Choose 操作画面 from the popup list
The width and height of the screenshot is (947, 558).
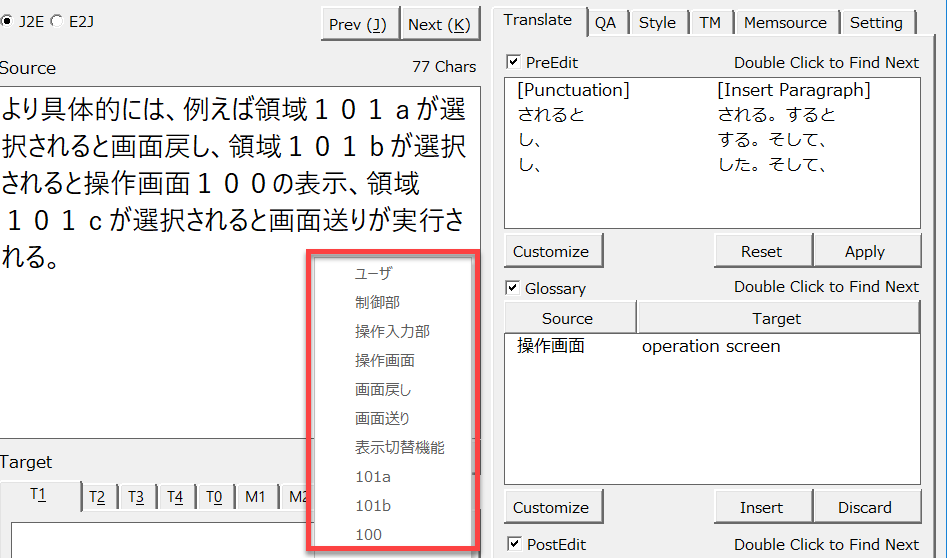pyautogui.click(x=384, y=360)
